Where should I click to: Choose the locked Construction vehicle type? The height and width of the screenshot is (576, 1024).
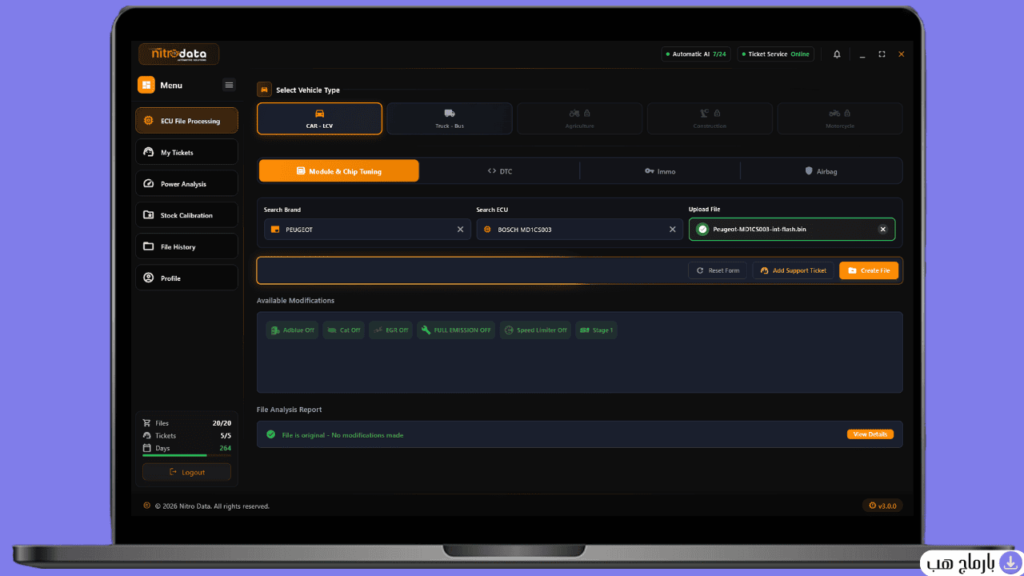tap(709, 118)
